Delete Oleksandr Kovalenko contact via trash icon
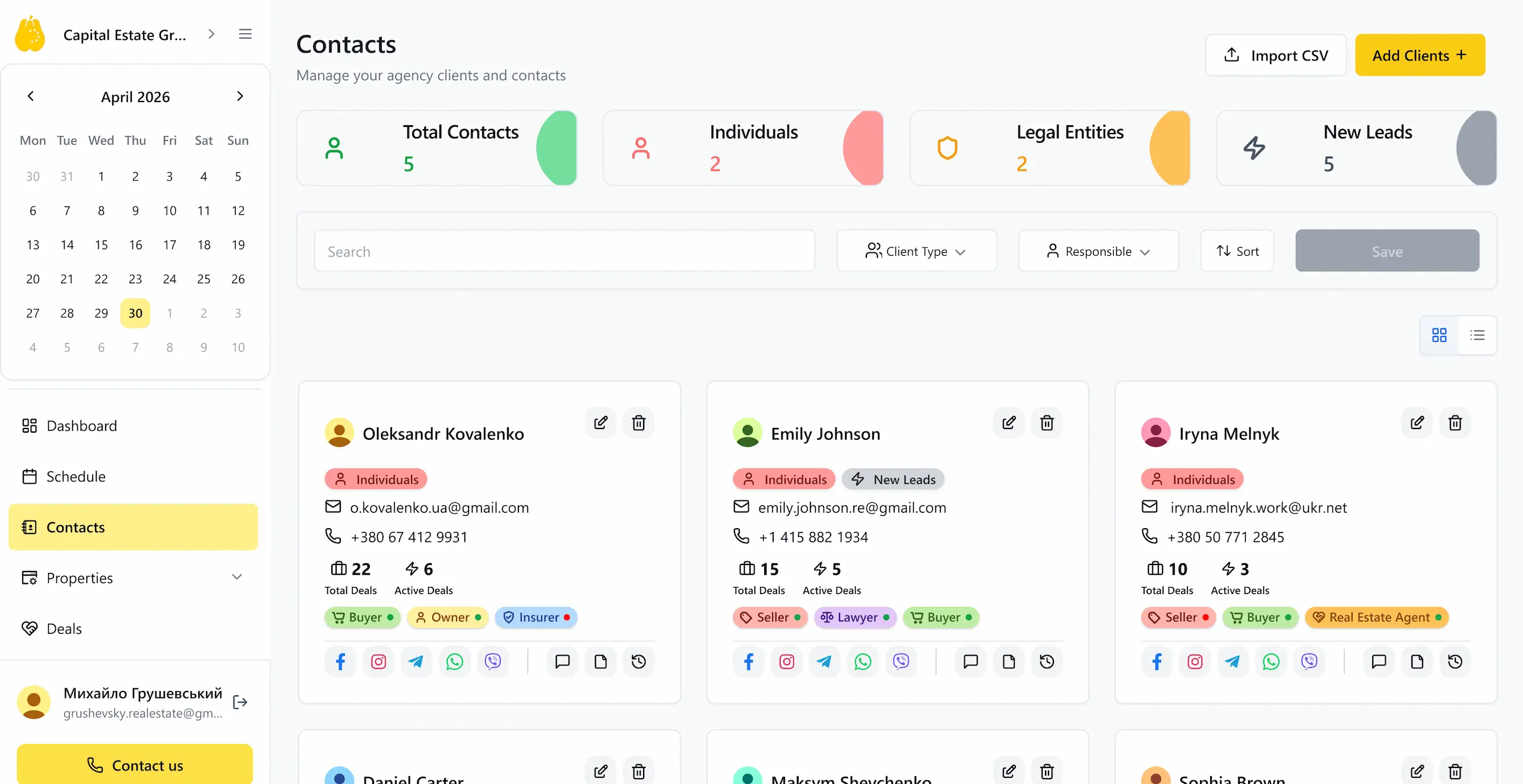This screenshot has height=784, width=1523. click(x=638, y=423)
